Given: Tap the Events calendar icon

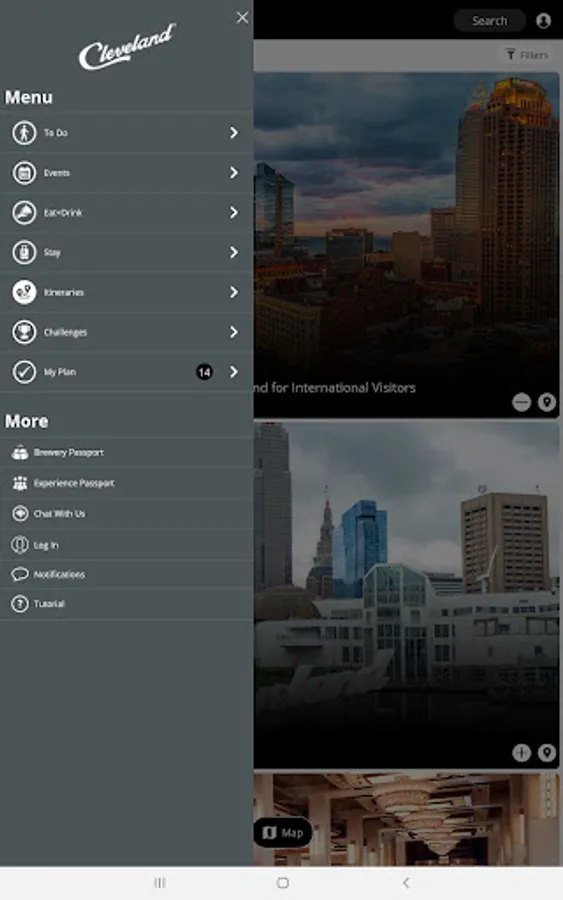Looking at the screenshot, I should (24, 173).
